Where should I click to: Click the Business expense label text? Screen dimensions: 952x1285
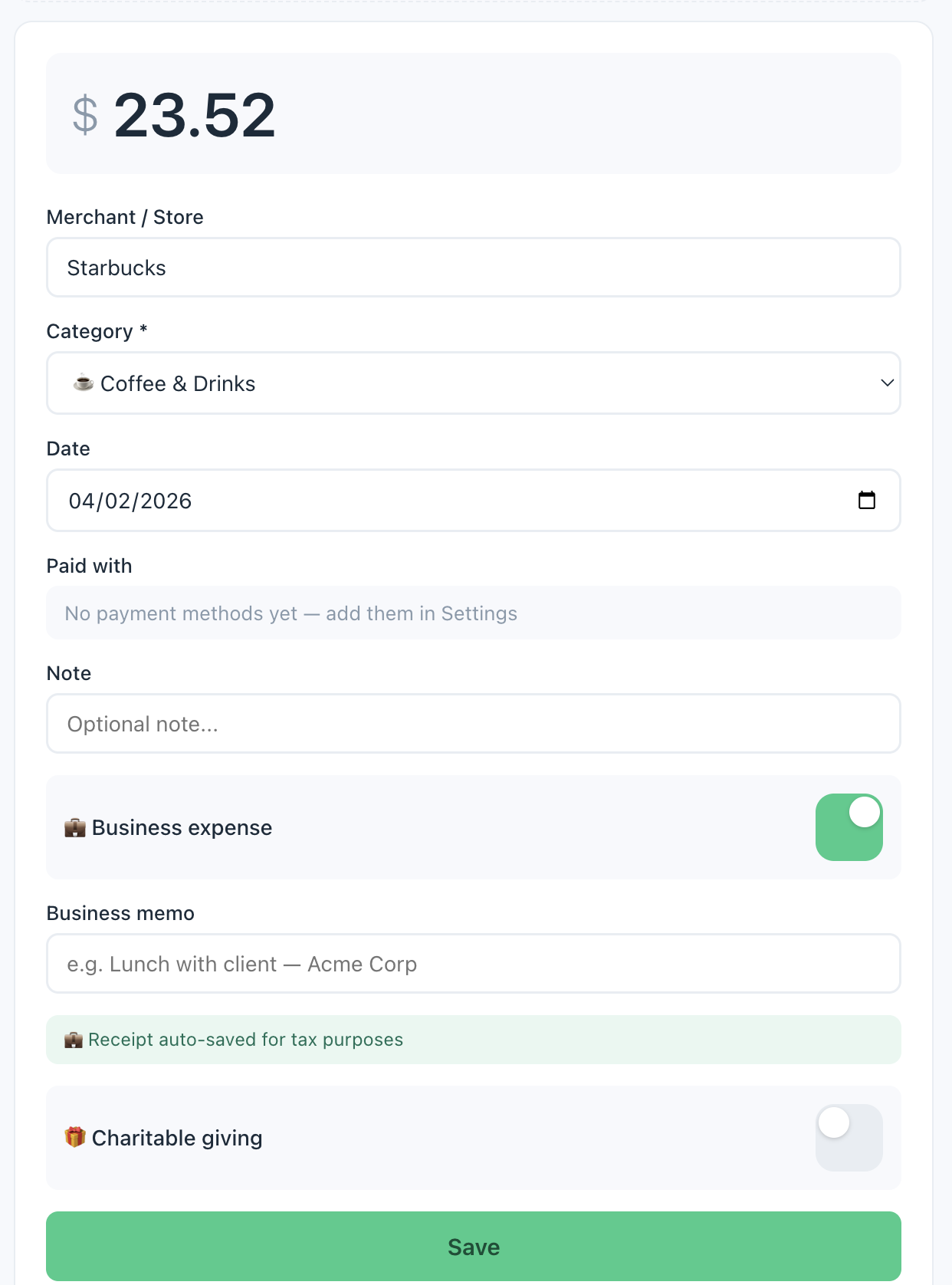[182, 828]
